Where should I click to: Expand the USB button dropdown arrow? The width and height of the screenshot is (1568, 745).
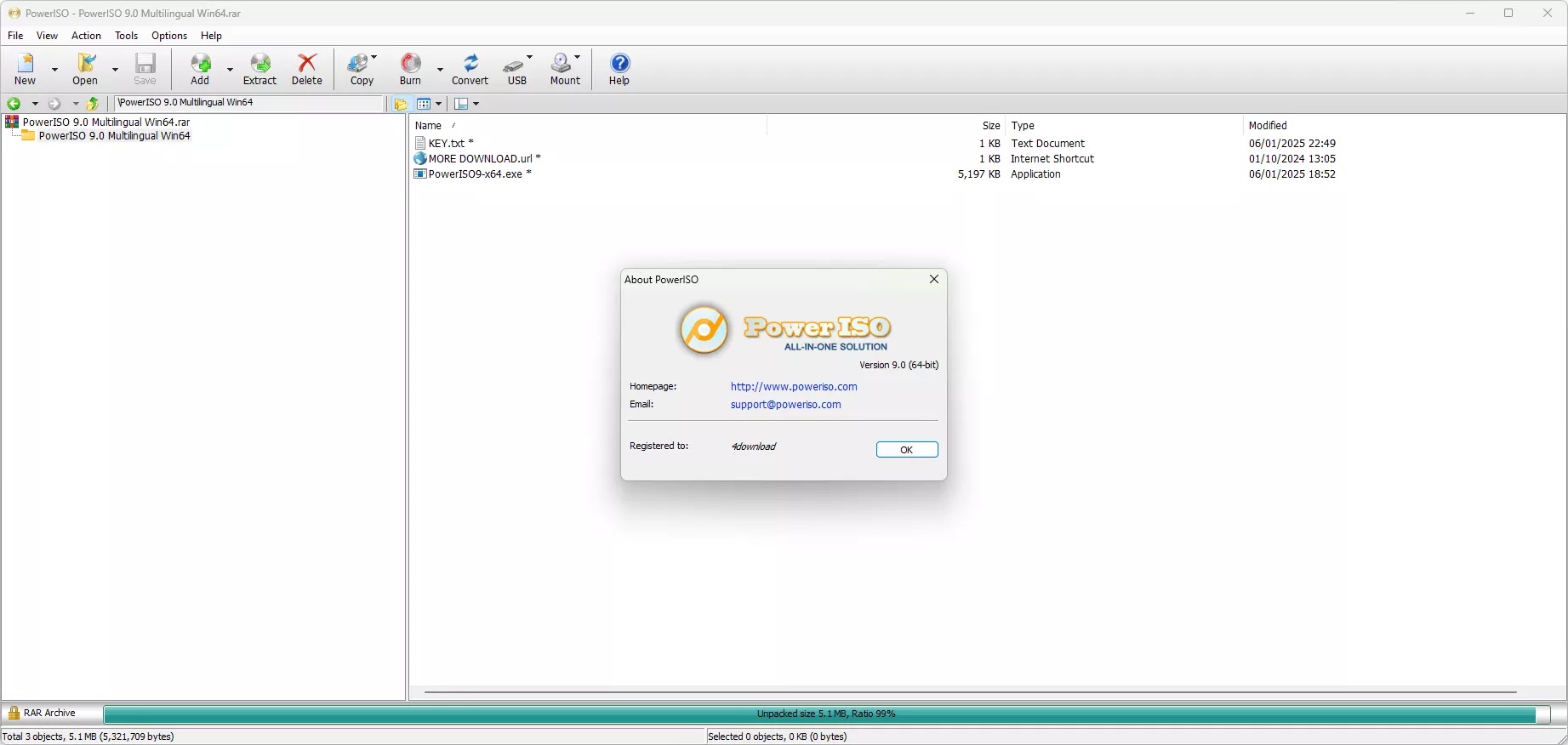(x=530, y=57)
